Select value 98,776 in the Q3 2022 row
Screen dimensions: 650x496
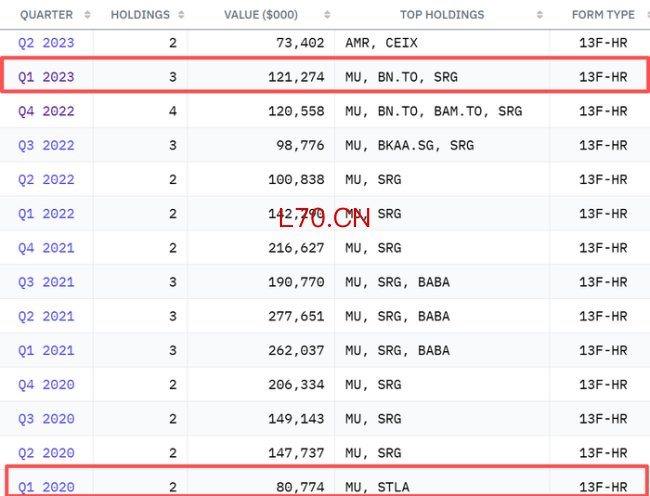click(x=300, y=145)
